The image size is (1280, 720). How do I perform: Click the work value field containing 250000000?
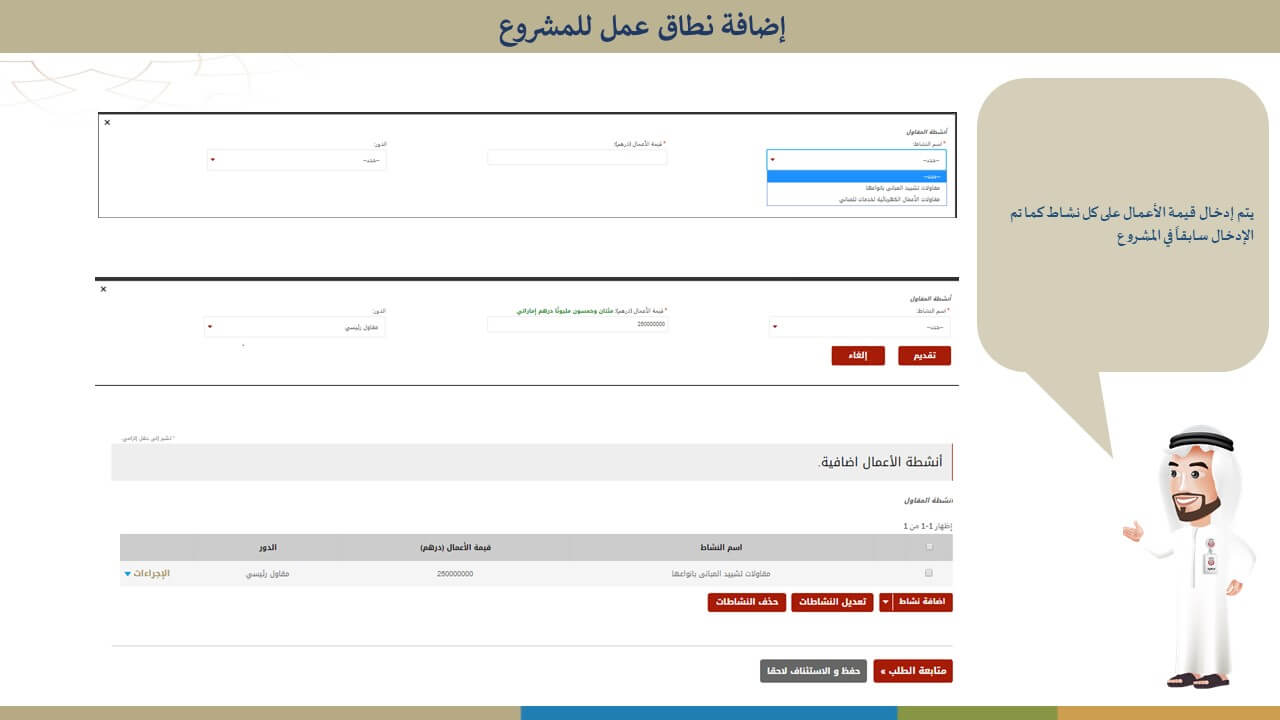[577, 325]
